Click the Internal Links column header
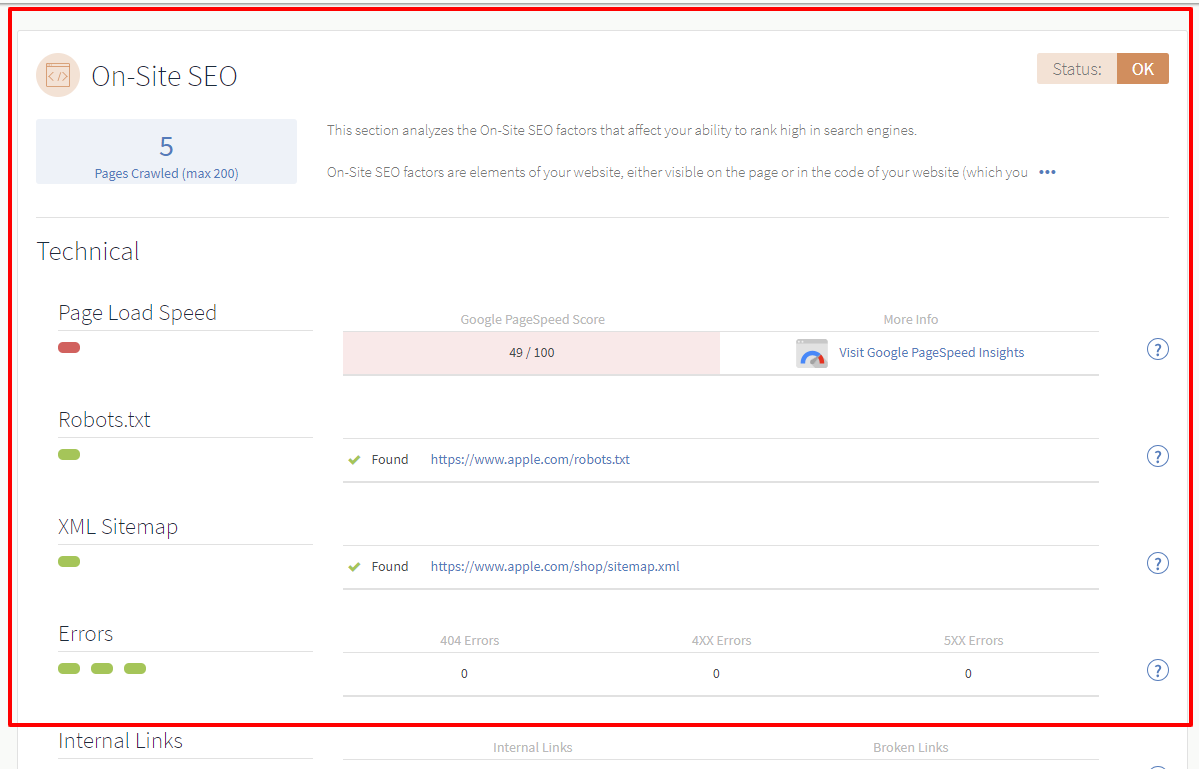This screenshot has width=1199, height=769. (x=532, y=748)
